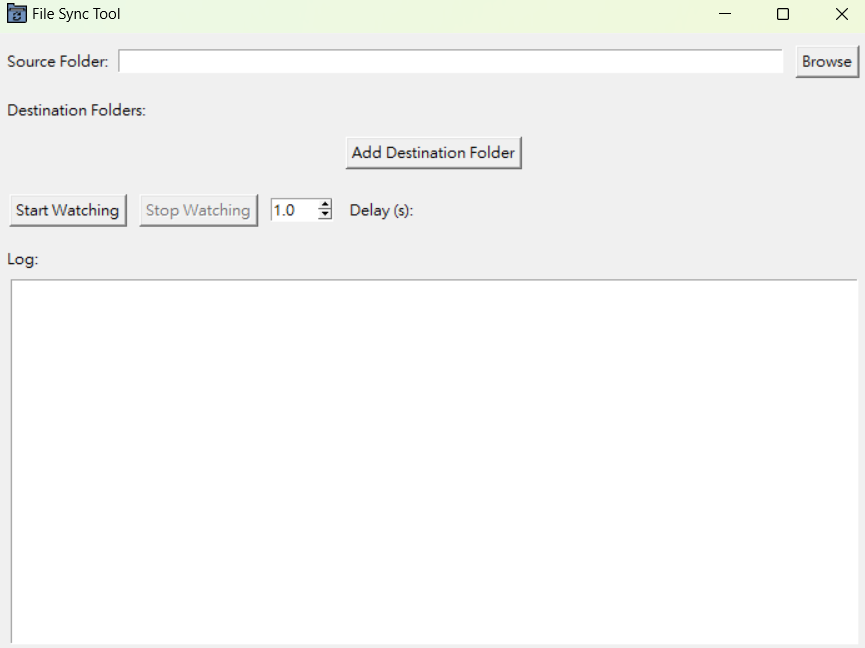This screenshot has width=865, height=648.
Task: Click inside the delay value field showing 1.0
Action: 292,210
